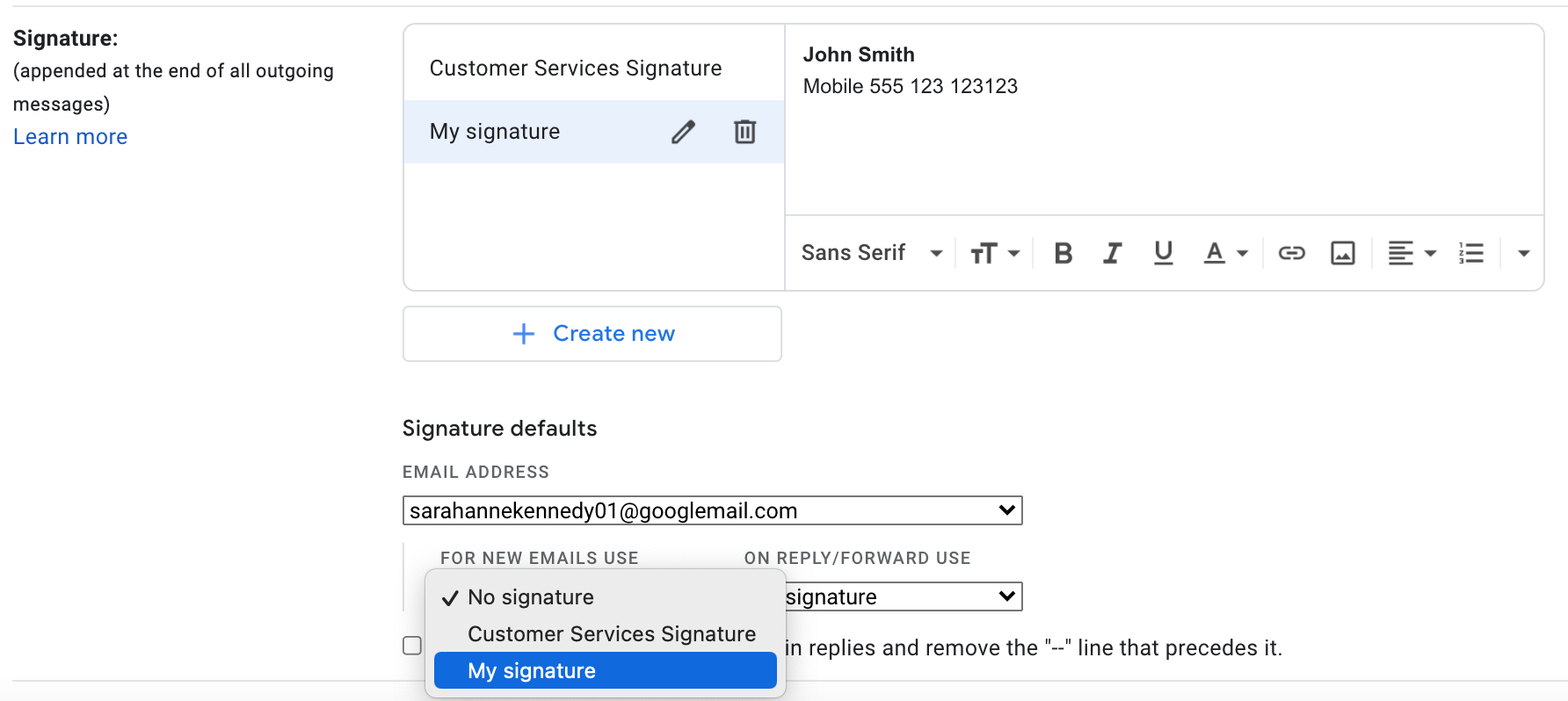This screenshot has height=701, width=1568.
Task: Open the Learn more link
Action: click(x=70, y=137)
